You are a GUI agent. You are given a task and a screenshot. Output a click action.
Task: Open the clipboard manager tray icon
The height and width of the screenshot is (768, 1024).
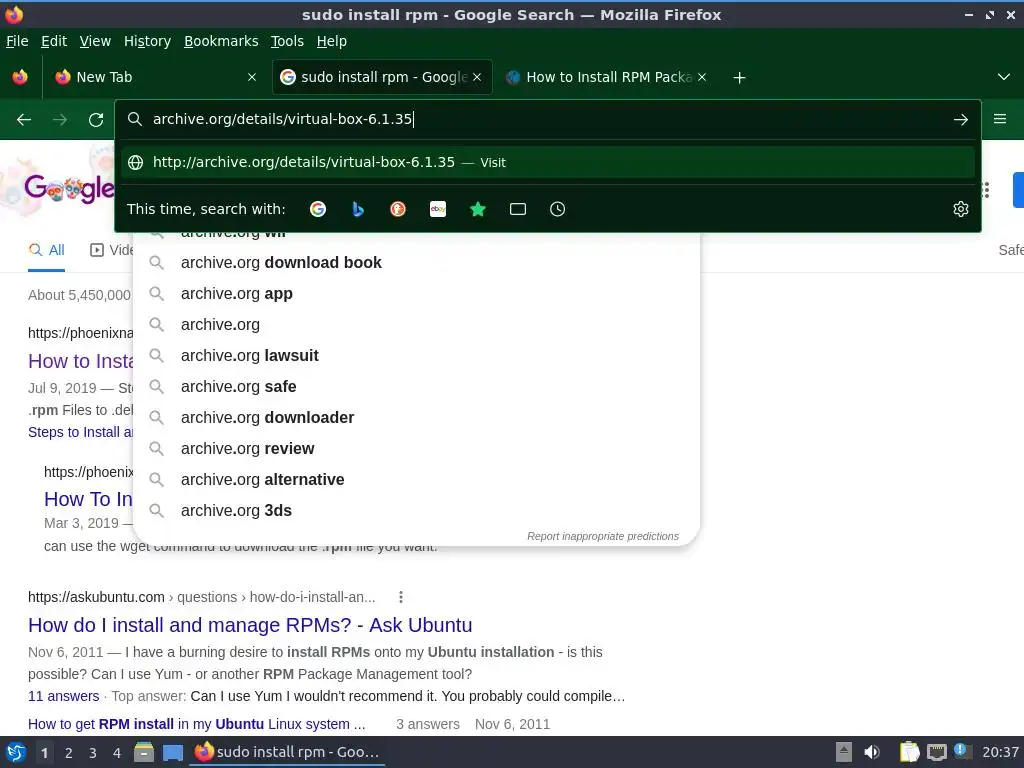tap(909, 752)
